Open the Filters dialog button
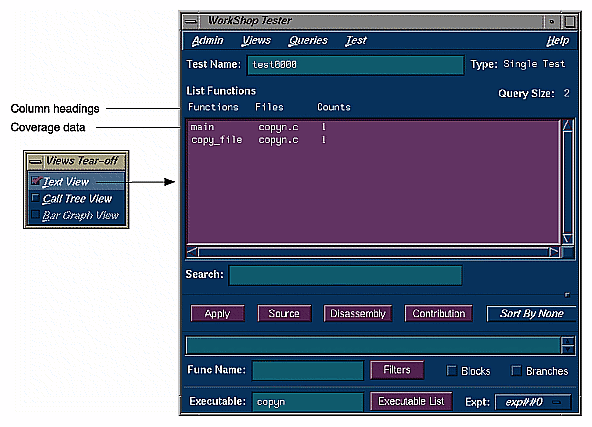The height and width of the screenshot is (427, 592). [x=397, y=370]
